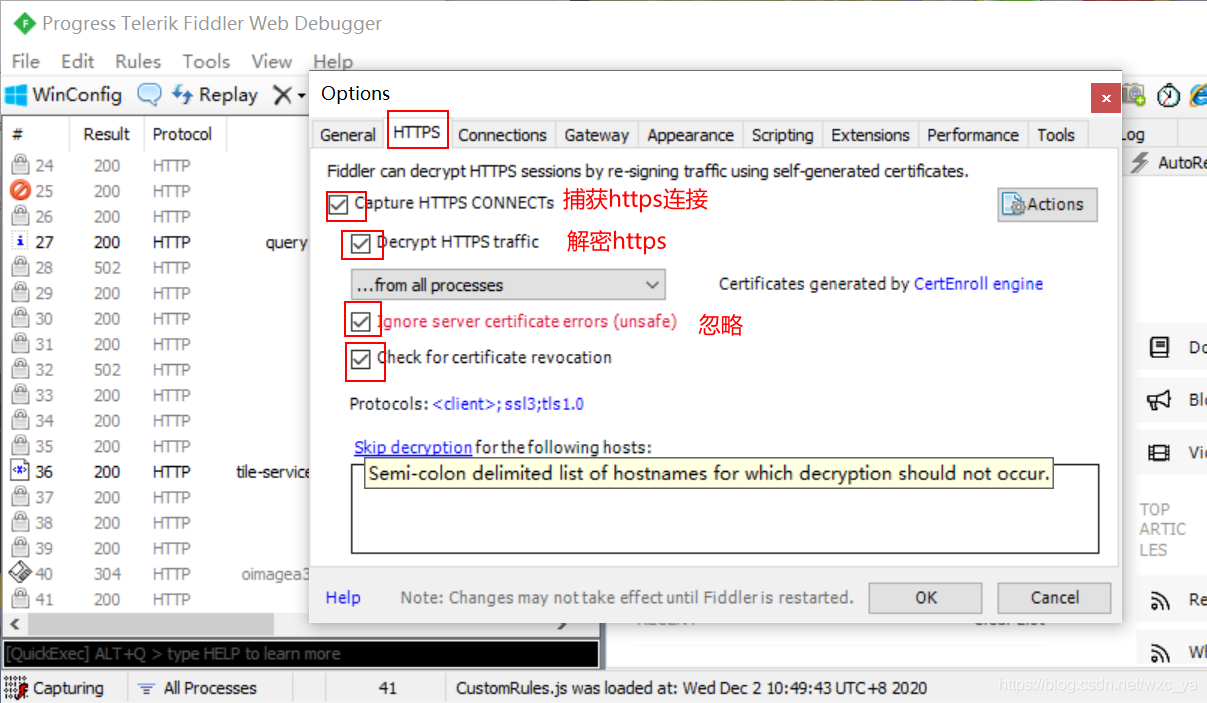Click the camera screenshot icon in toolbar
Screen dimensions: 1207x703
click(x=1134, y=95)
